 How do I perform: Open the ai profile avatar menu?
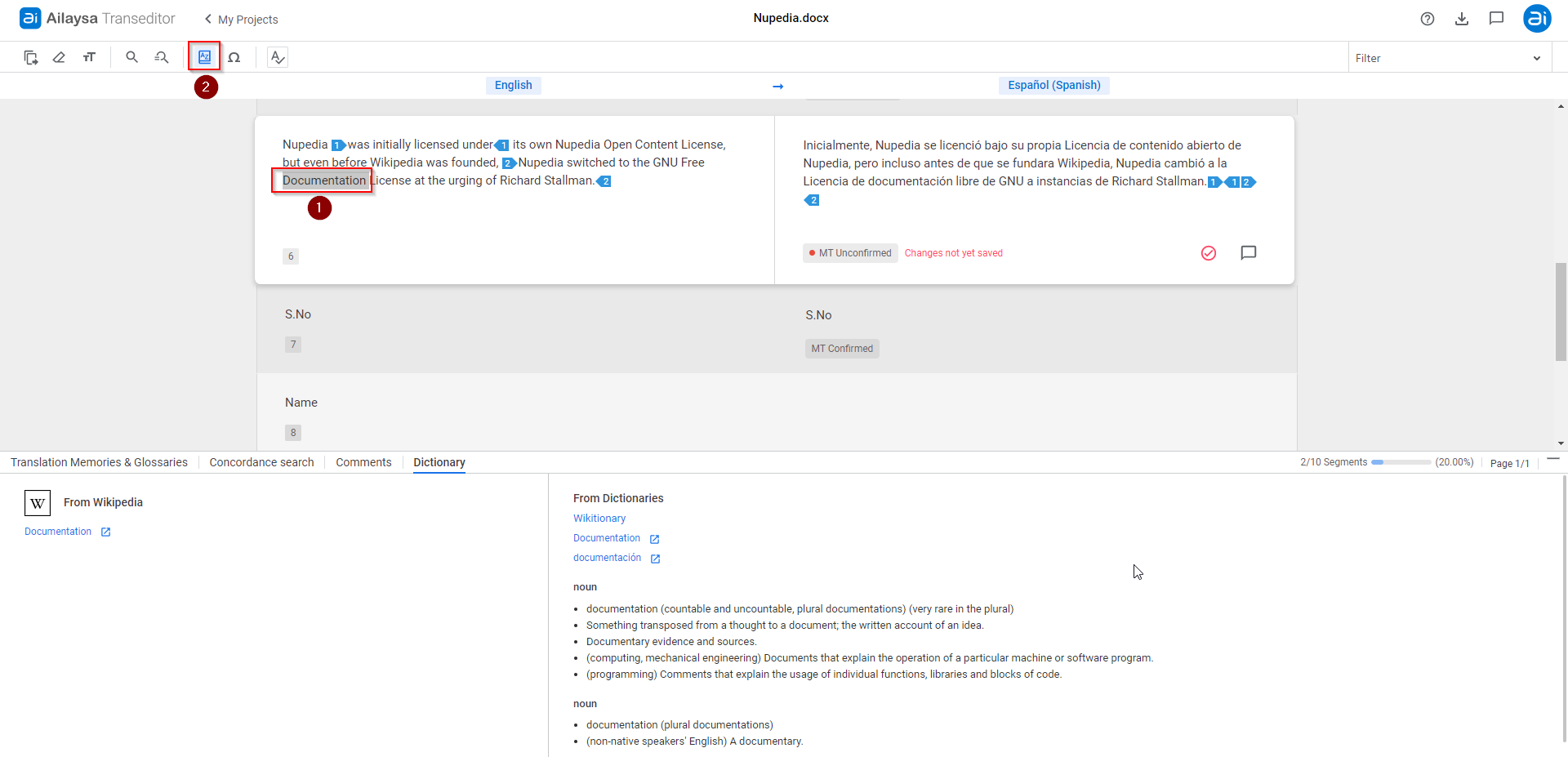click(x=1537, y=19)
